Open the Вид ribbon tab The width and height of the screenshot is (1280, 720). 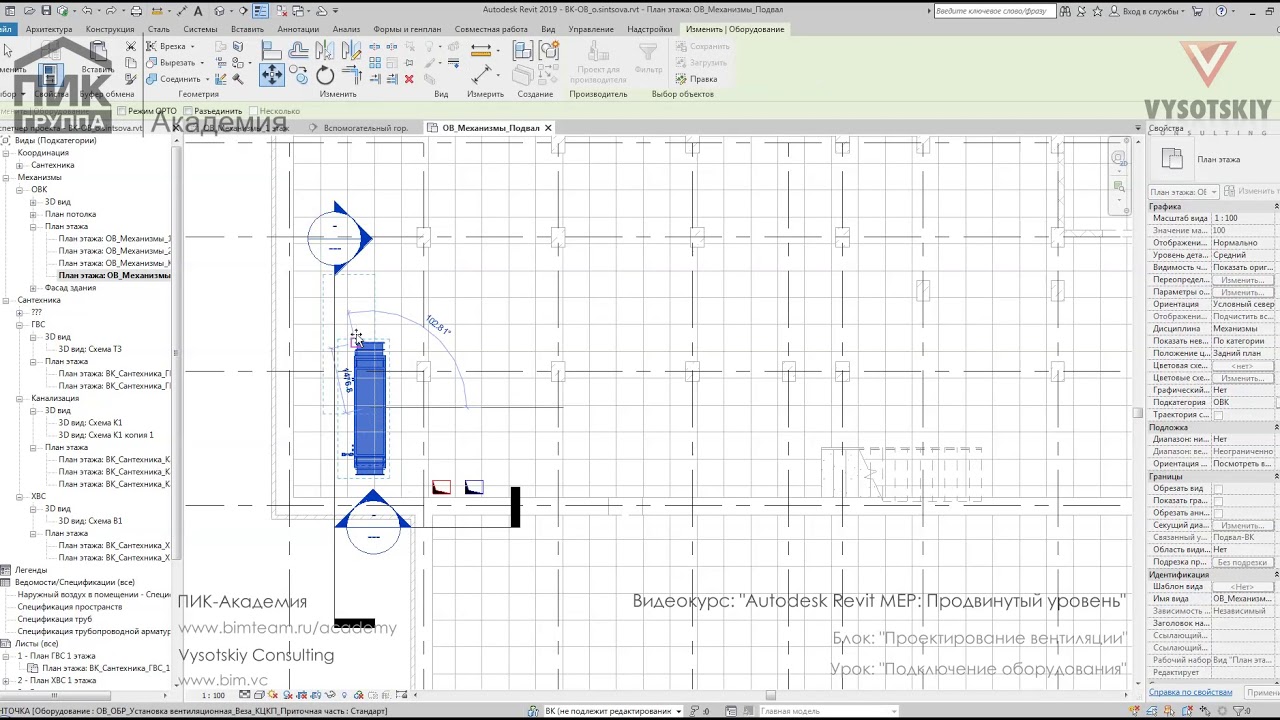(x=548, y=29)
